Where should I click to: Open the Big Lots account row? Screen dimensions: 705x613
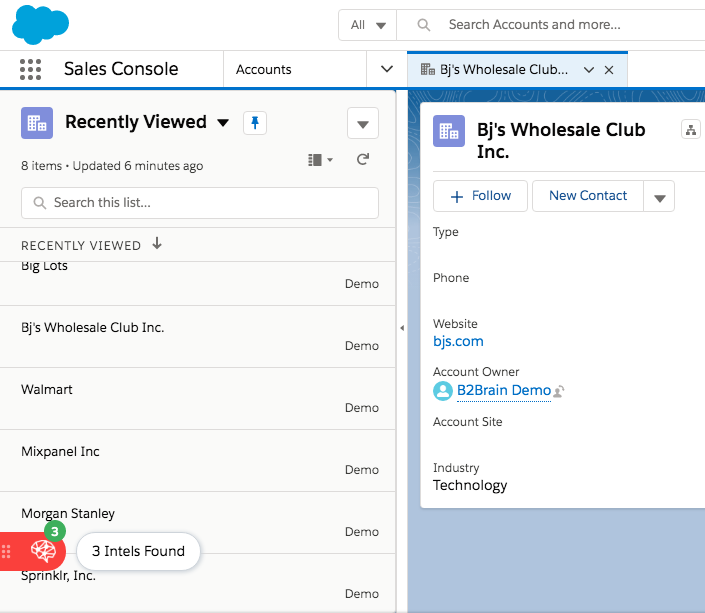tap(198, 283)
